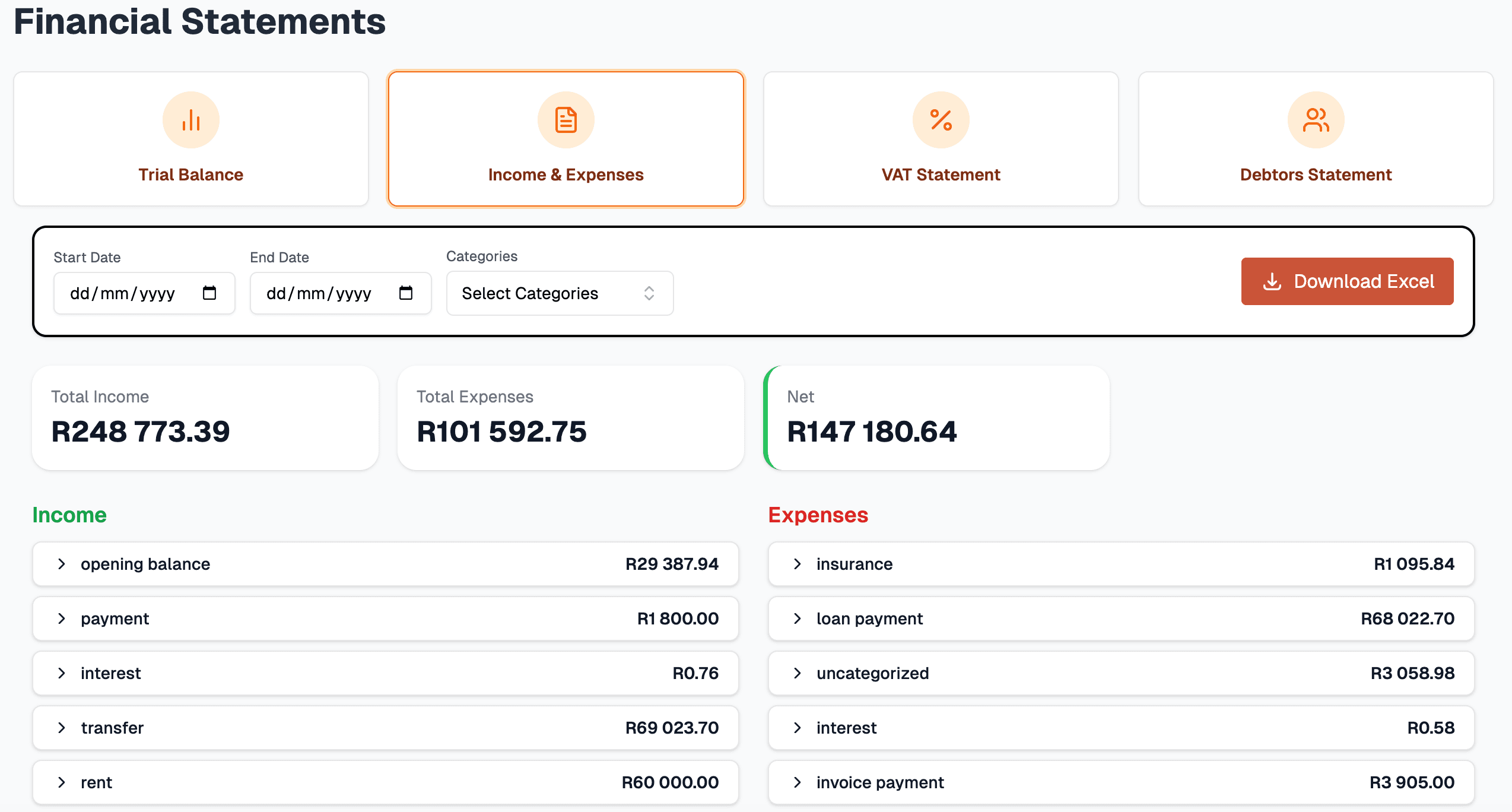Click the R0.76 interest amount

pyautogui.click(x=695, y=673)
